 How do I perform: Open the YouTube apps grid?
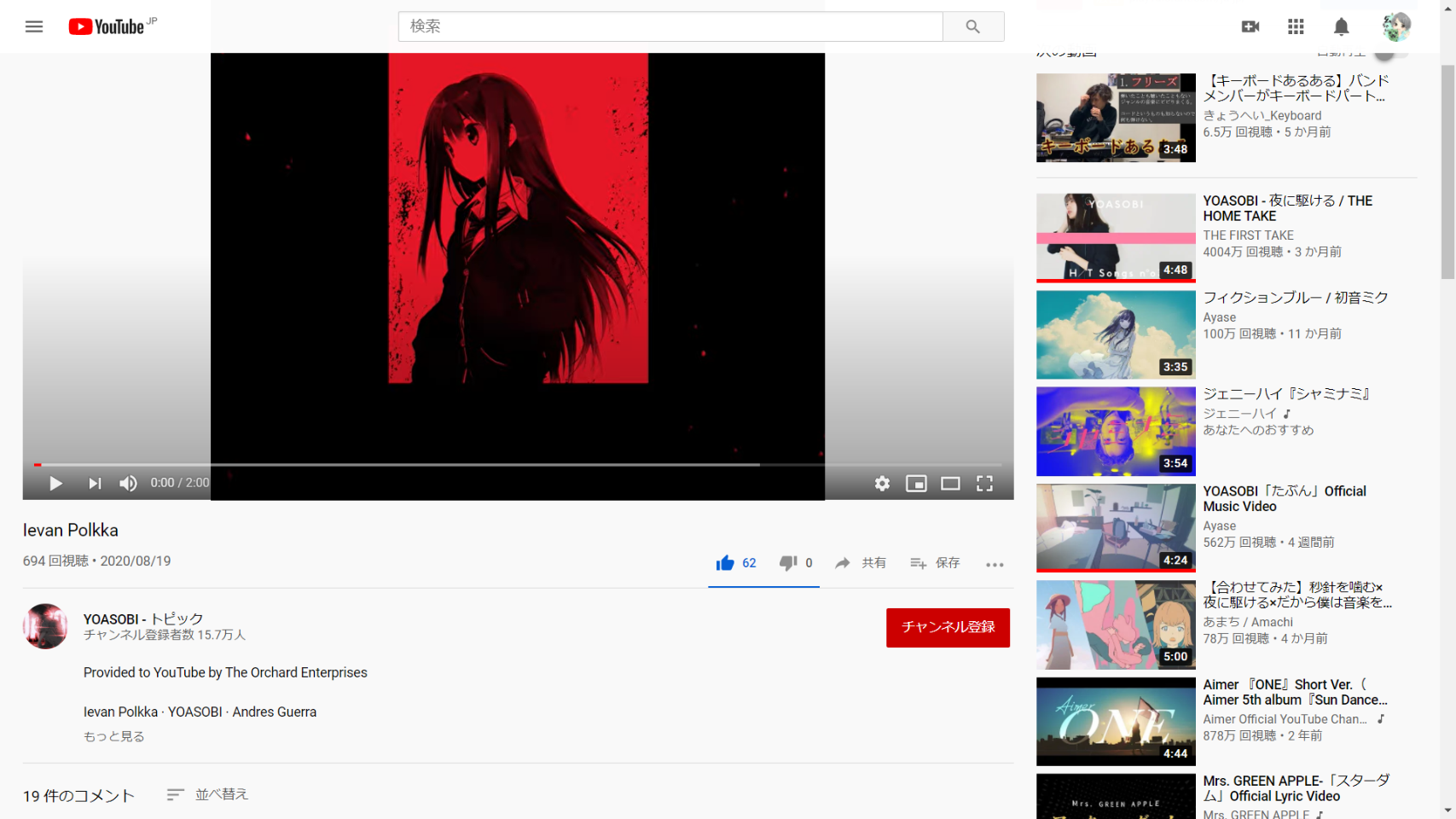(x=1296, y=27)
